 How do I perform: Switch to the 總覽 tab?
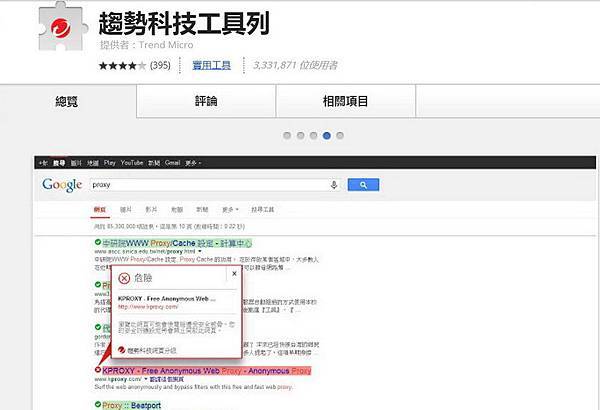67,101
